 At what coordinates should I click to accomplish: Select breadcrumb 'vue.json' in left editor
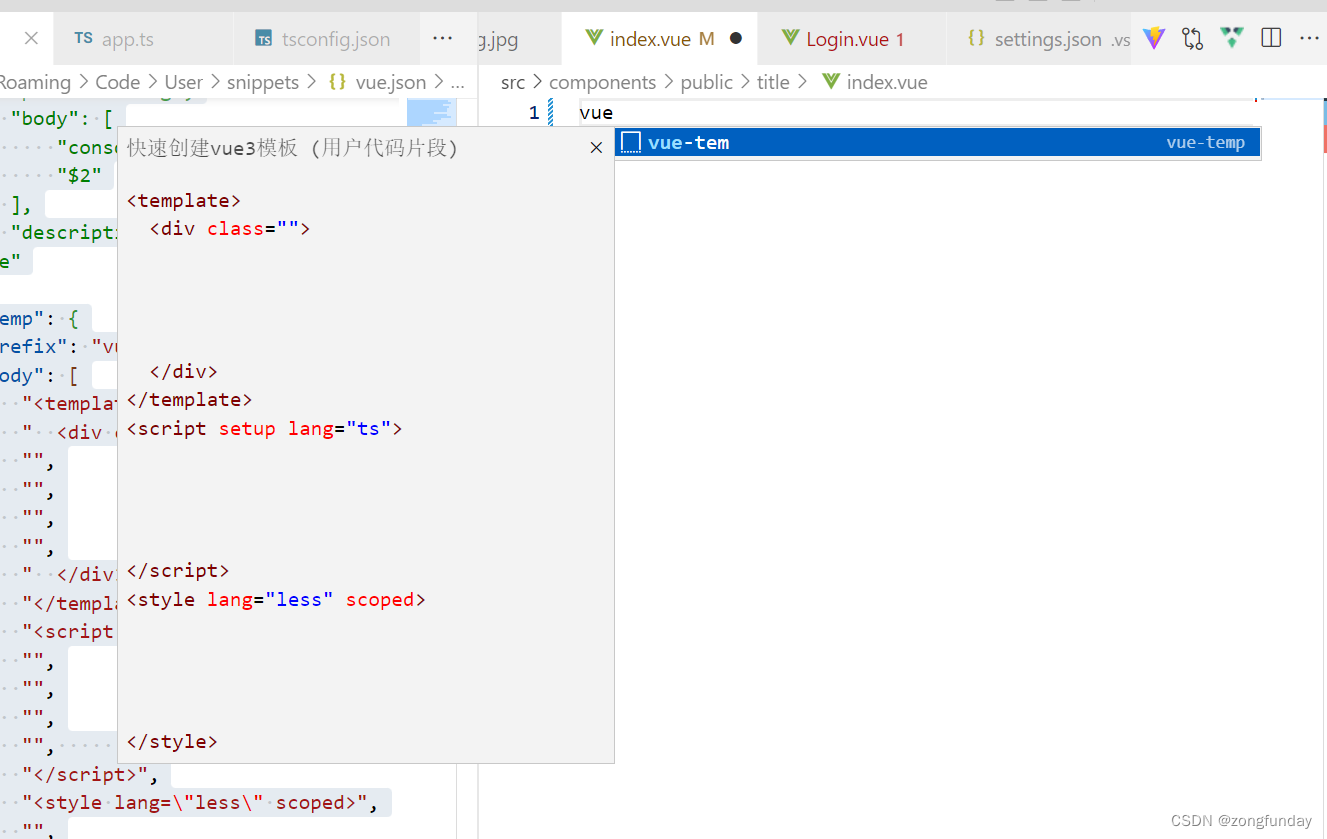391,82
